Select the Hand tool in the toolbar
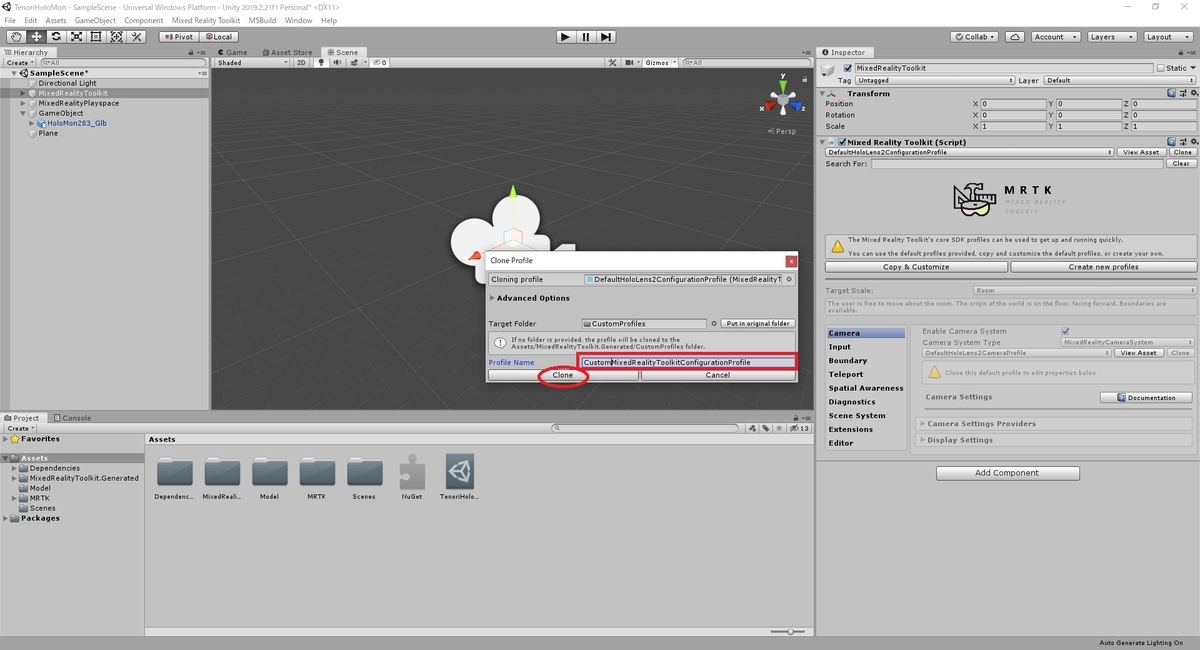The height and width of the screenshot is (650, 1200). click(x=16, y=37)
